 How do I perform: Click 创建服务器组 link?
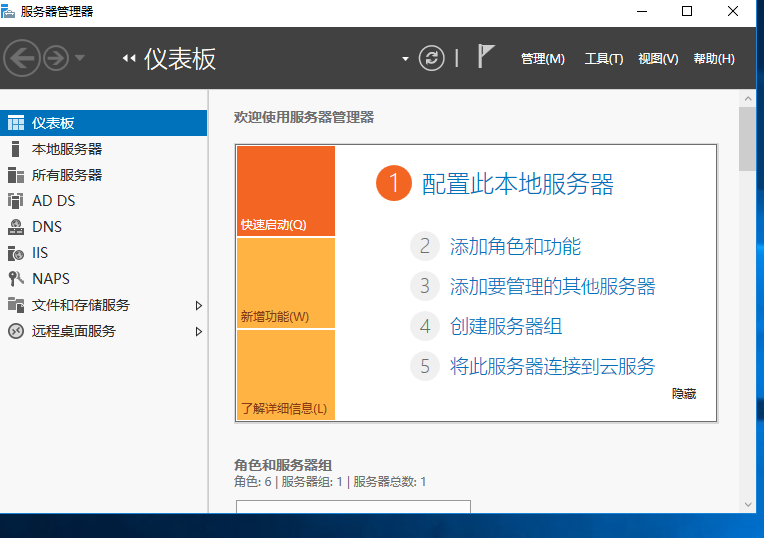tap(506, 327)
